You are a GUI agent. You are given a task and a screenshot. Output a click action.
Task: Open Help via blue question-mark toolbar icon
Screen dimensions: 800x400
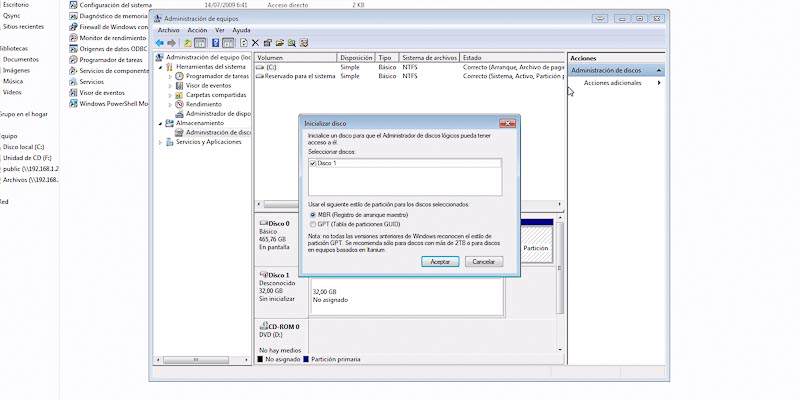click(x=215, y=43)
